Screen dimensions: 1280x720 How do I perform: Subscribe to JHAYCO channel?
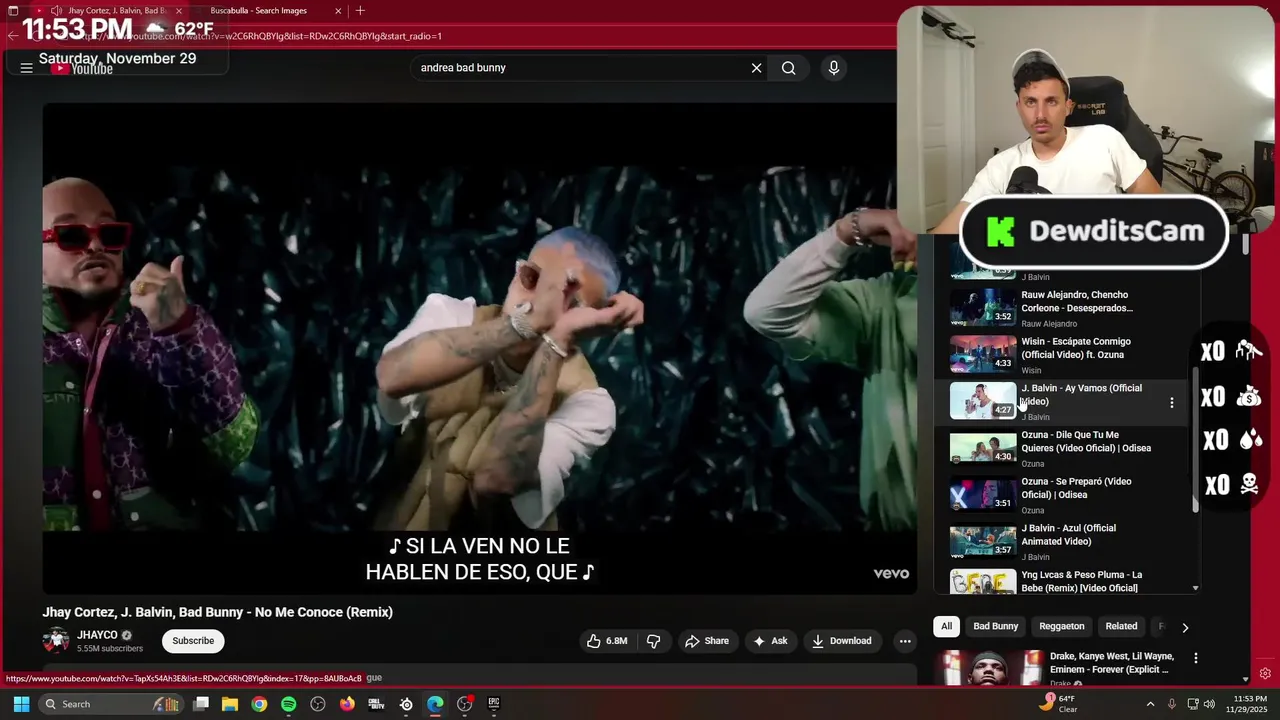193,641
